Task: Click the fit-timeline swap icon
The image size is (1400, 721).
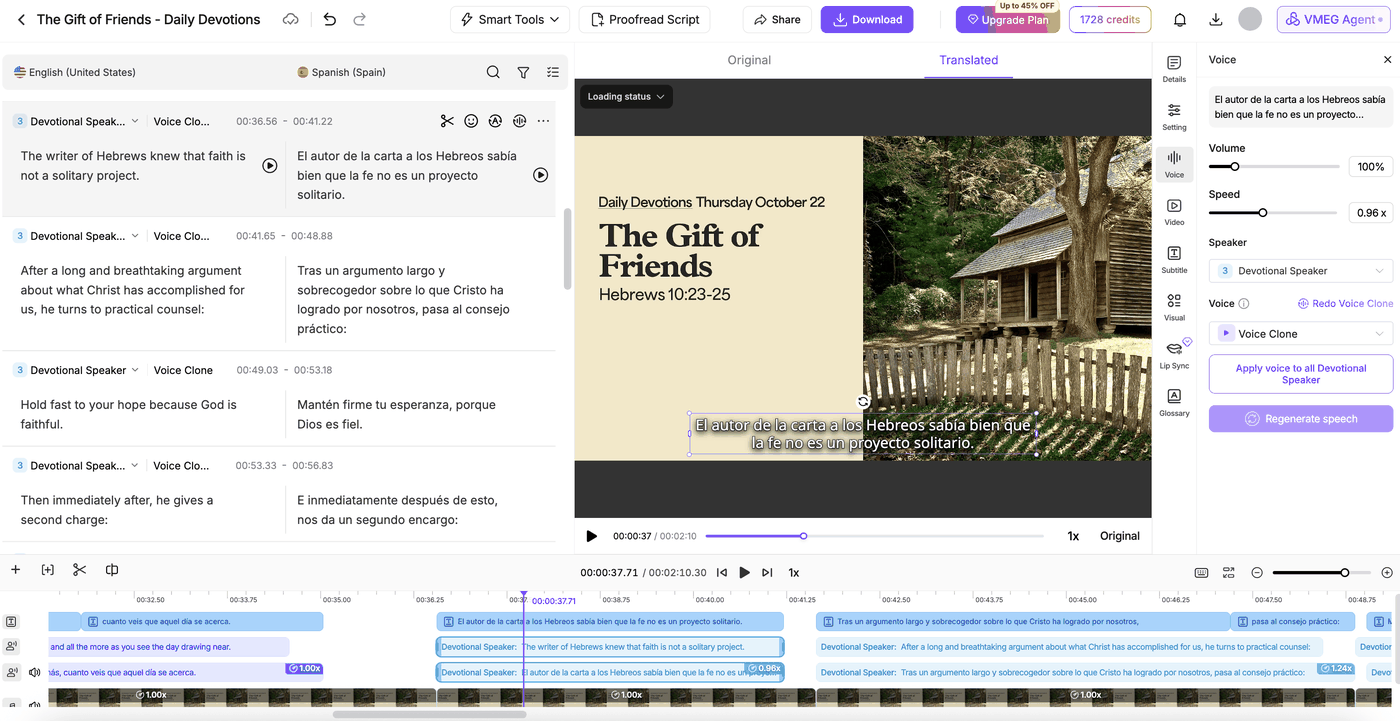Action: coord(1229,573)
